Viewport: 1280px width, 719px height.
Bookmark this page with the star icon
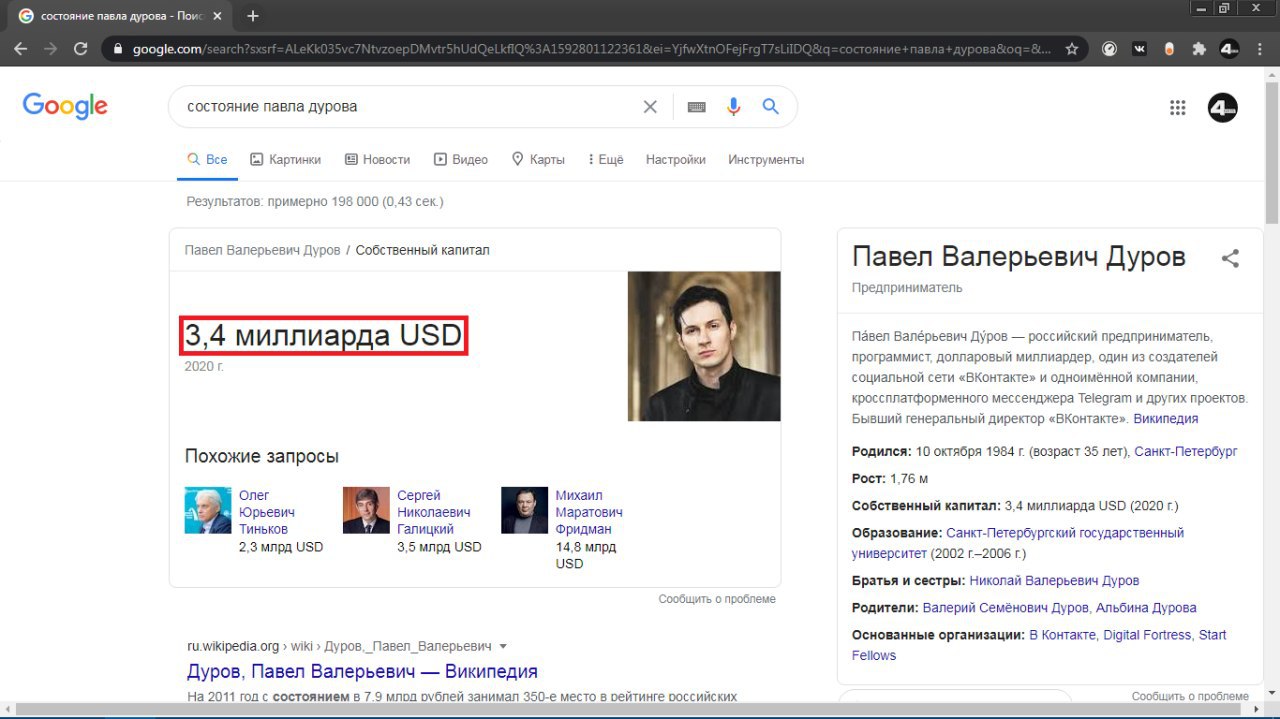pos(1072,48)
